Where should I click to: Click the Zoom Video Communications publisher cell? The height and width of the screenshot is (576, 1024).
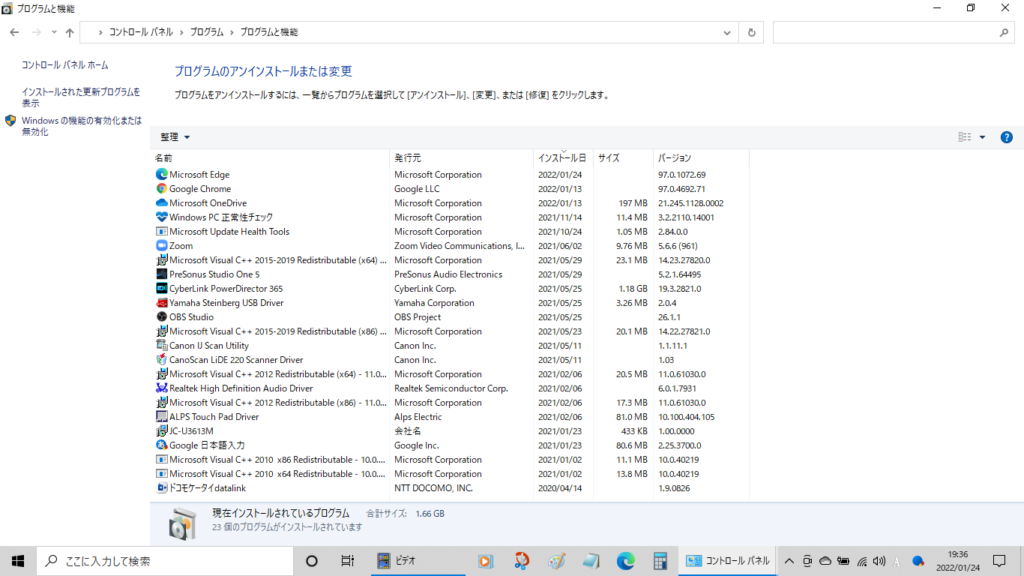coord(459,246)
